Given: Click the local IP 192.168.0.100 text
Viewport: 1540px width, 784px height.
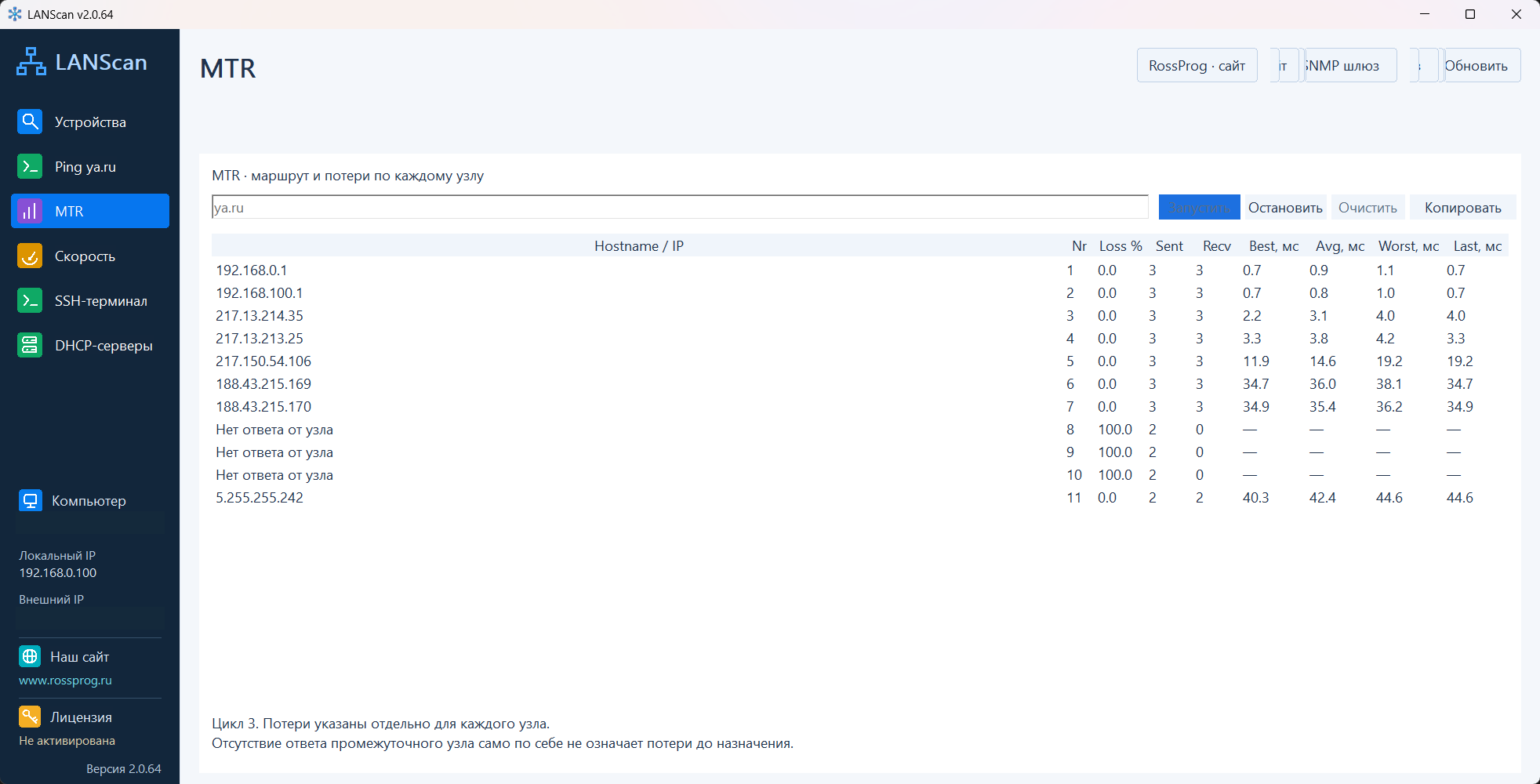Looking at the screenshot, I should 58,573.
